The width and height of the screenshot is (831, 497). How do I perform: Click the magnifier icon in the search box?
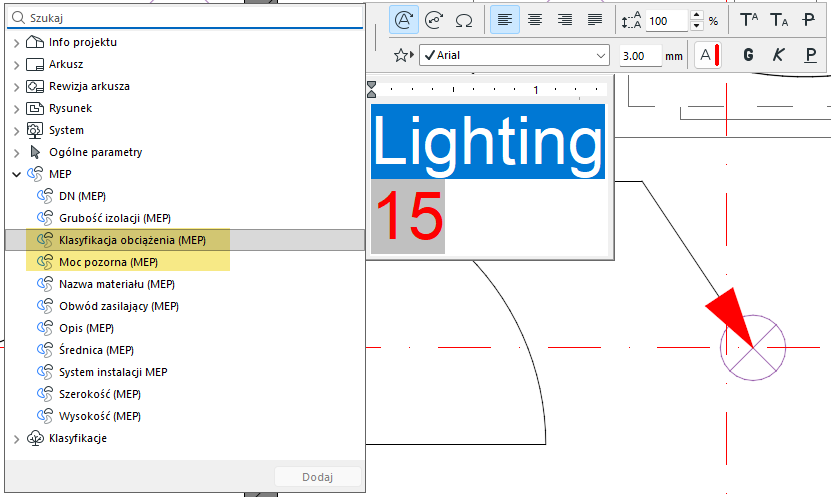[19, 18]
